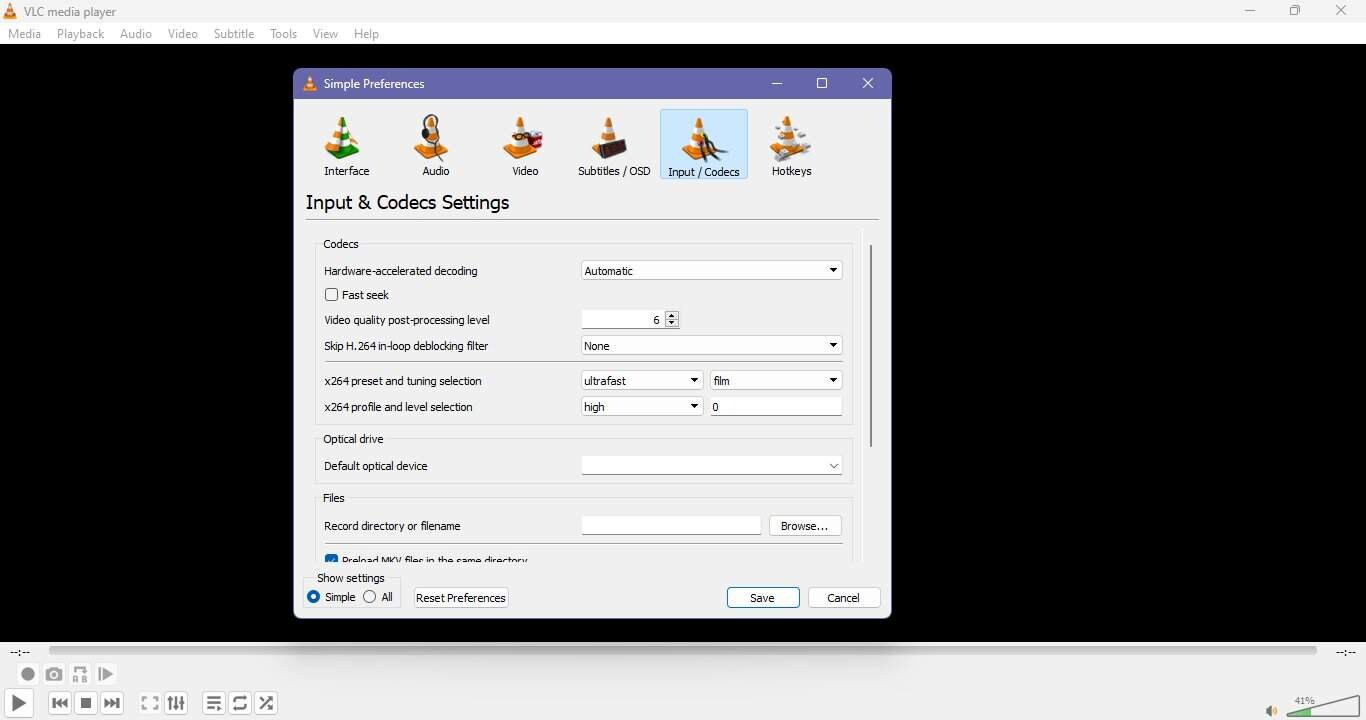Enable the Fast seek option
The height and width of the screenshot is (720, 1366).
pyautogui.click(x=331, y=295)
